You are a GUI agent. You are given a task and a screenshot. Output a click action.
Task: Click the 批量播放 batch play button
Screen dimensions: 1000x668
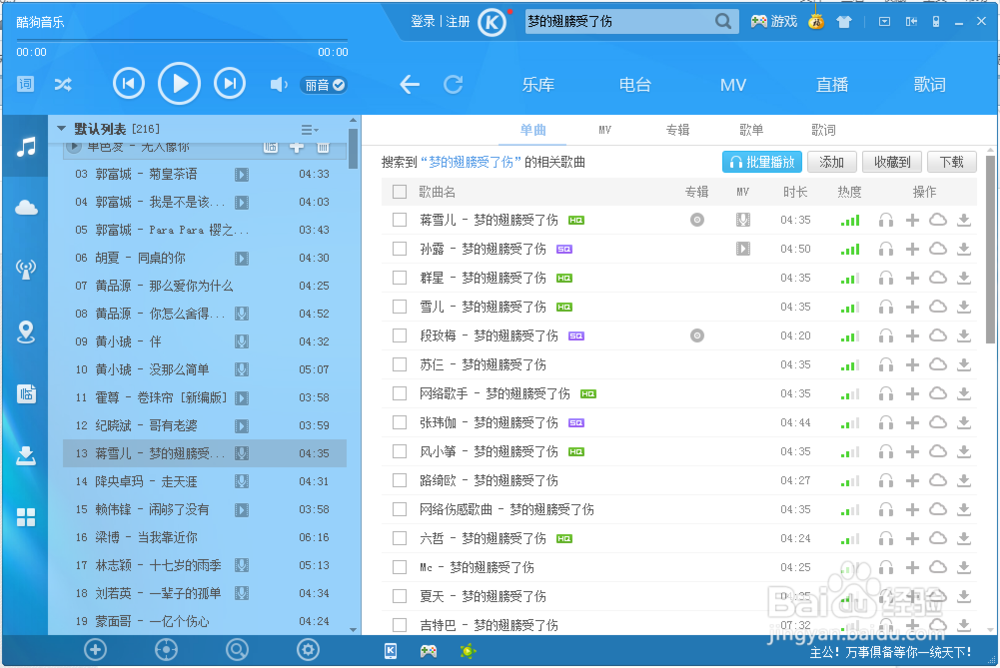point(762,161)
